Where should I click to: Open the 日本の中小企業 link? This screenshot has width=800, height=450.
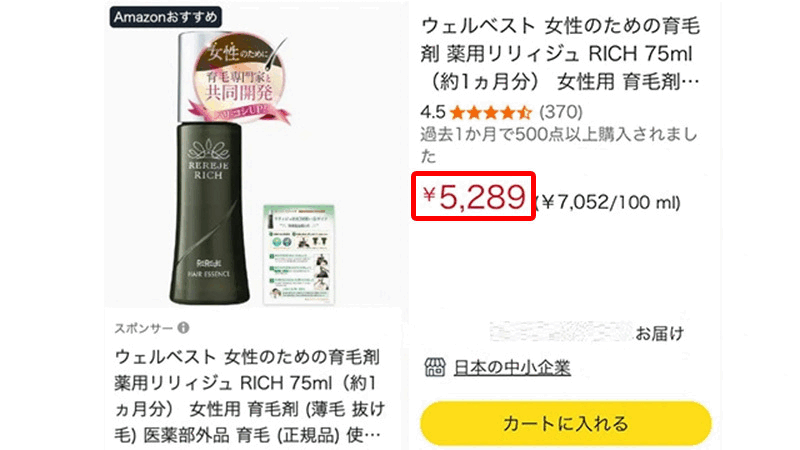512,367
